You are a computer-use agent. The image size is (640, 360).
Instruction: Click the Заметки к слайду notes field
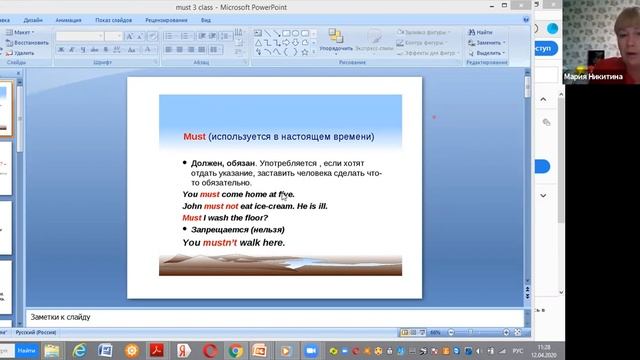(x=275, y=317)
